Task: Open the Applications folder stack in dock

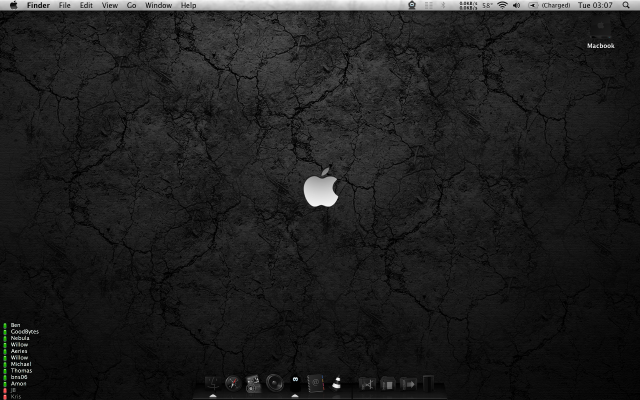Action: tap(367, 384)
